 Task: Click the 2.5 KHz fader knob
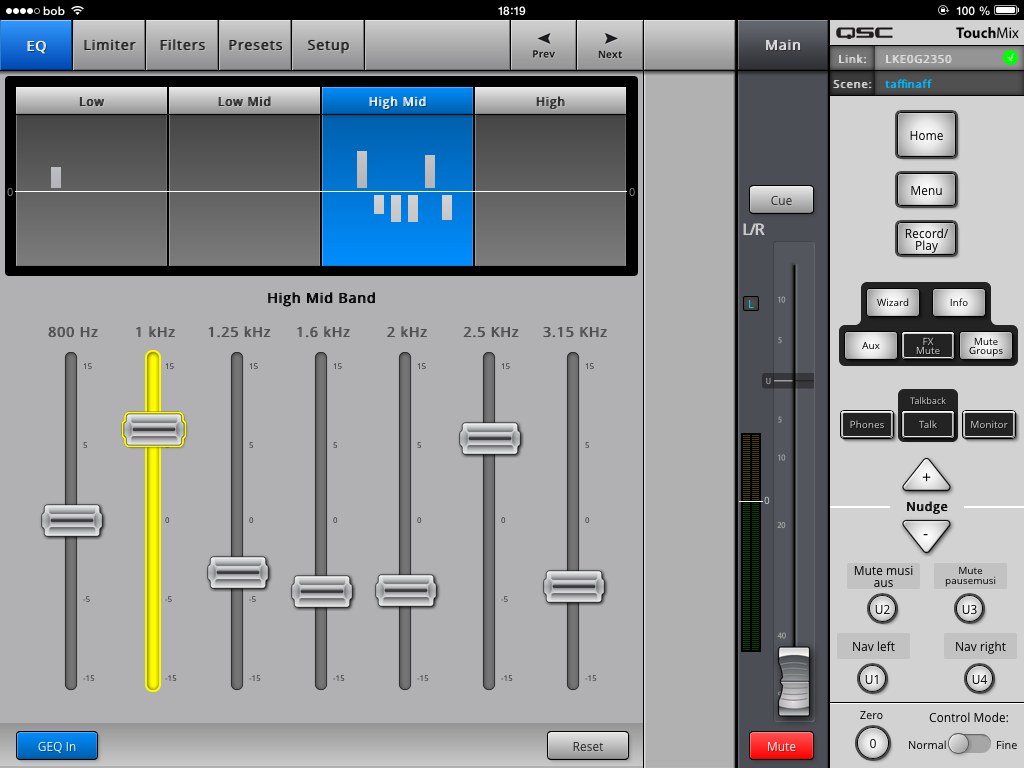pos(490,438)
